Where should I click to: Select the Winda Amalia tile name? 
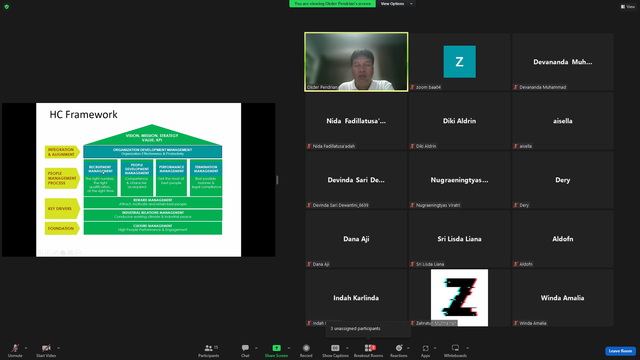point(562,298)
